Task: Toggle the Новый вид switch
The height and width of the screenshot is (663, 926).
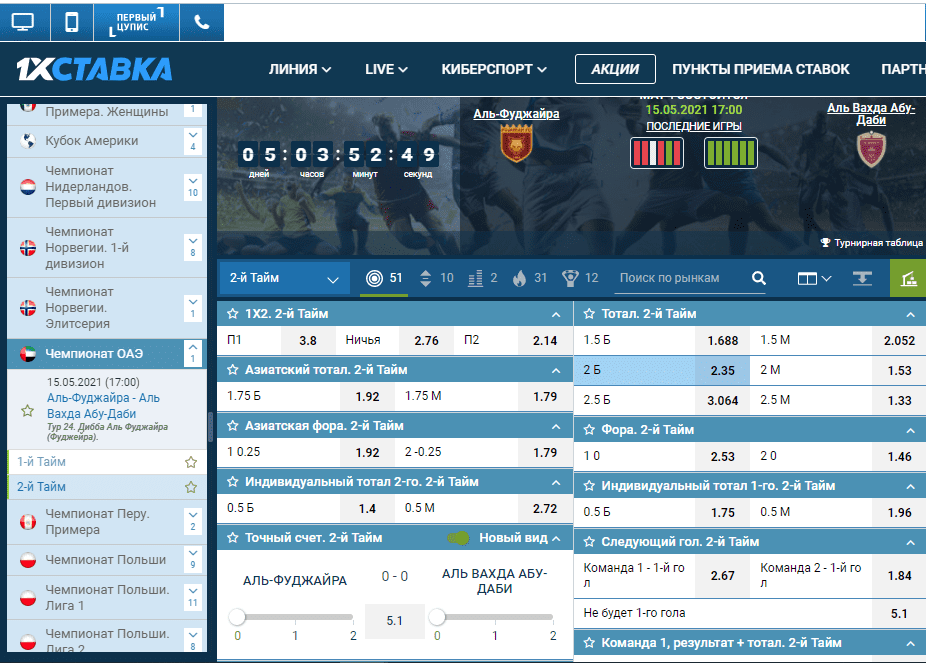Action: pyautogui.click(x=460, y=538)
